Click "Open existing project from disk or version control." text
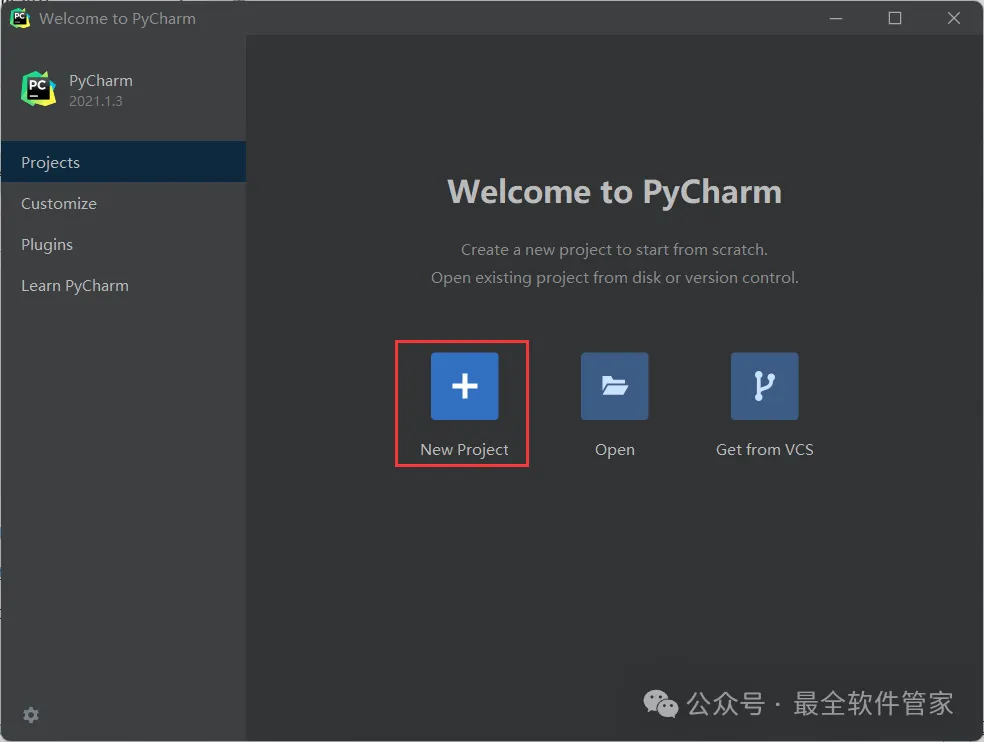 point(615,277)
